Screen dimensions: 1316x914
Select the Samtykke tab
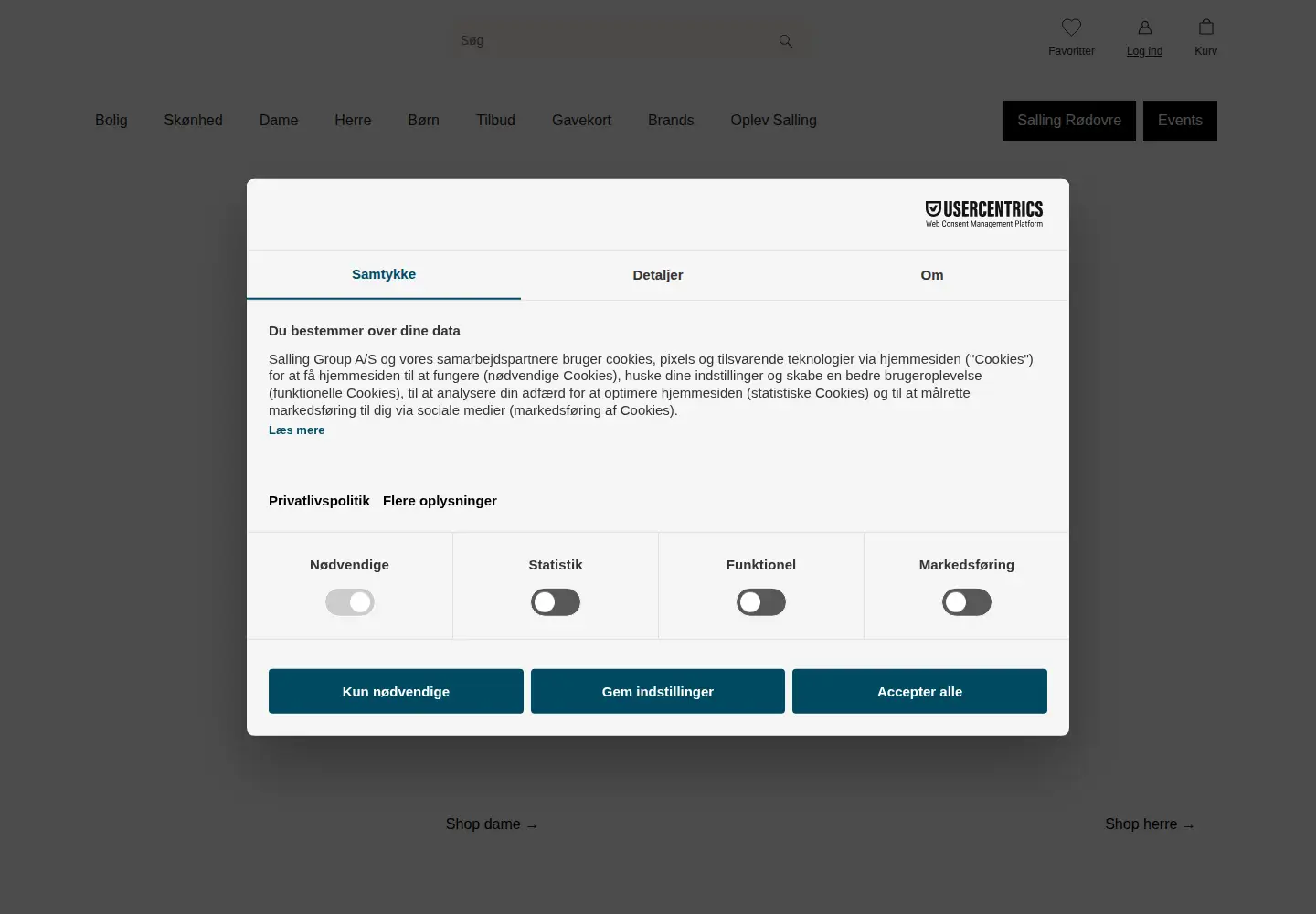pos(384,274)
